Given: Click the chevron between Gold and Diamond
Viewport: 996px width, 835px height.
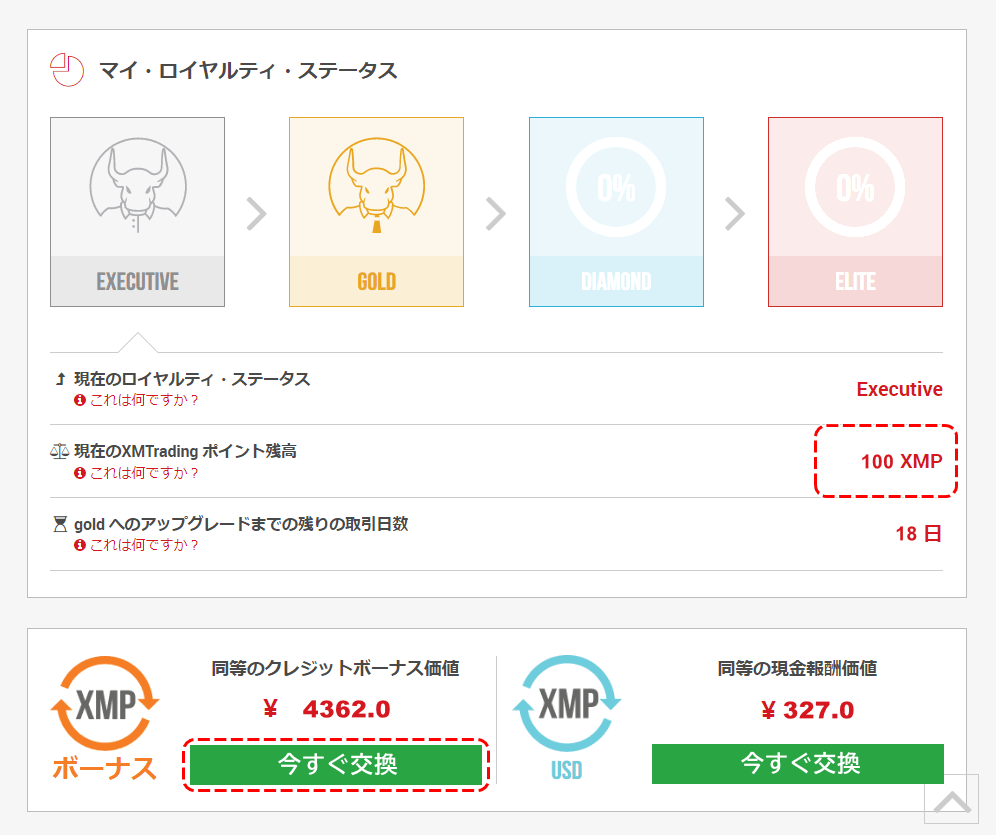Looking at the screenshot, I should (x=496, y=213).
